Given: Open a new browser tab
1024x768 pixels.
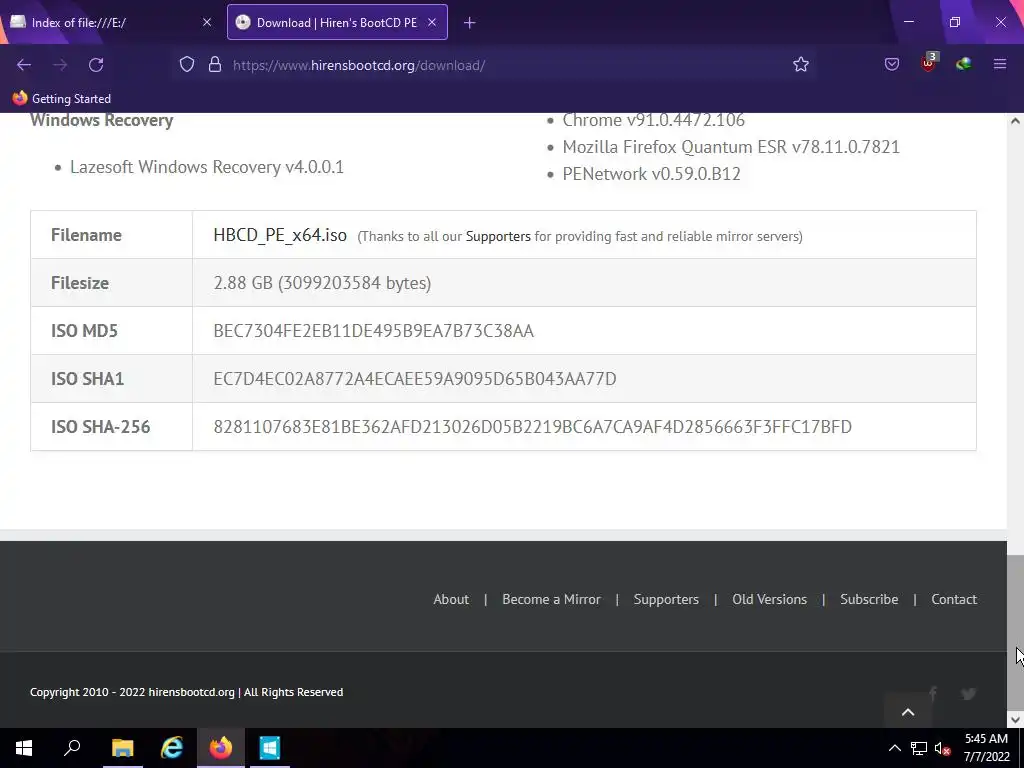Looking at the screenshot, I should click(x=469, y=23).
